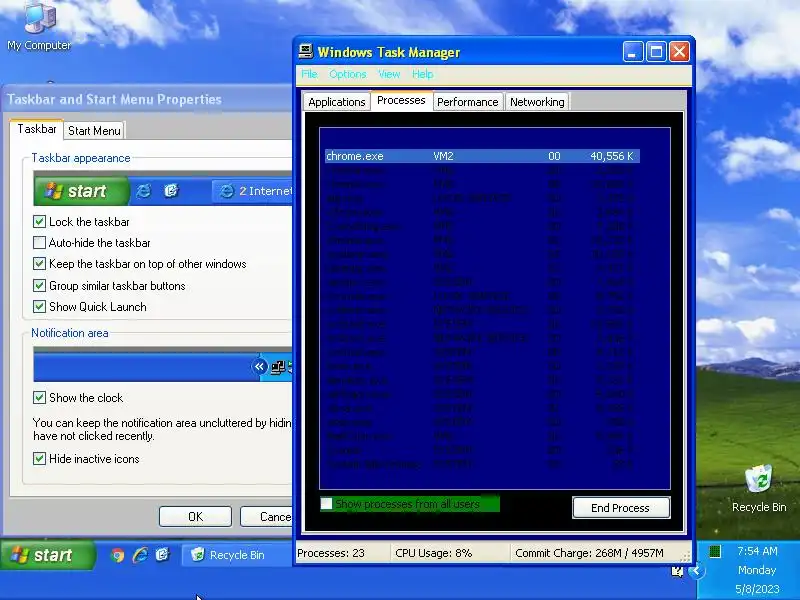Image resolution: width=800 pixels, height=600 pixels.
Task: Click Cancel in Taskbar Properties dialog
Action: [266, 516]
